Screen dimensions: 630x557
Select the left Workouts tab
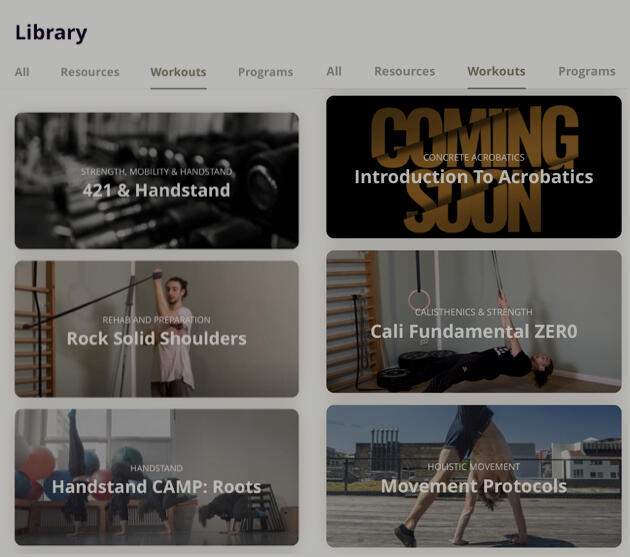pos(178,72)
